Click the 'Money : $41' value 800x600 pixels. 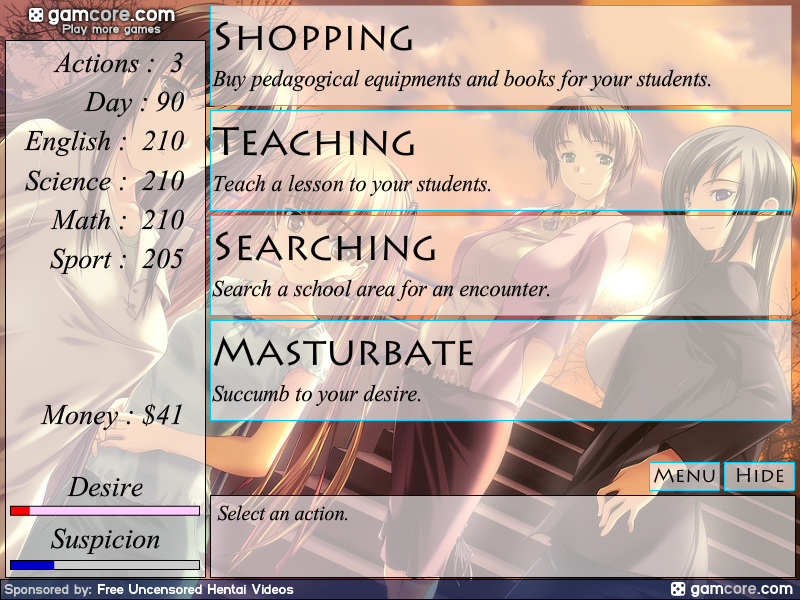click(112, 415)
